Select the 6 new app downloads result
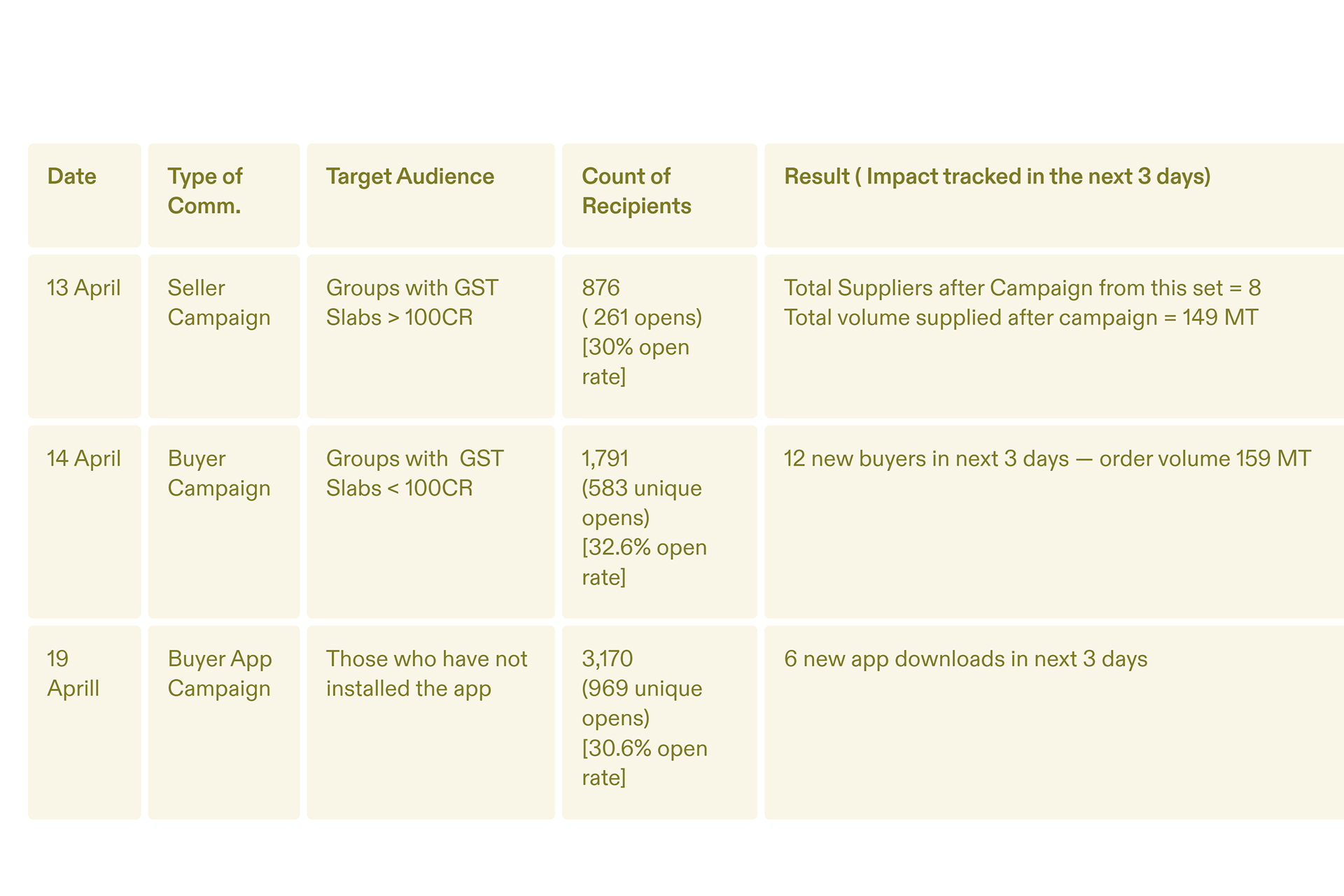 tap(965, 659)
